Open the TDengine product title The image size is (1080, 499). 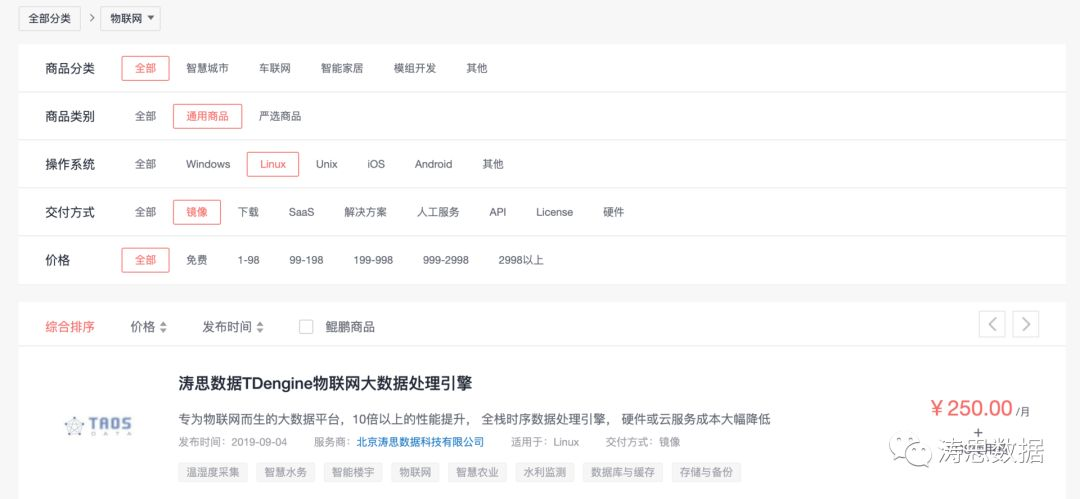pyautogui.click(x=325, y=383)
